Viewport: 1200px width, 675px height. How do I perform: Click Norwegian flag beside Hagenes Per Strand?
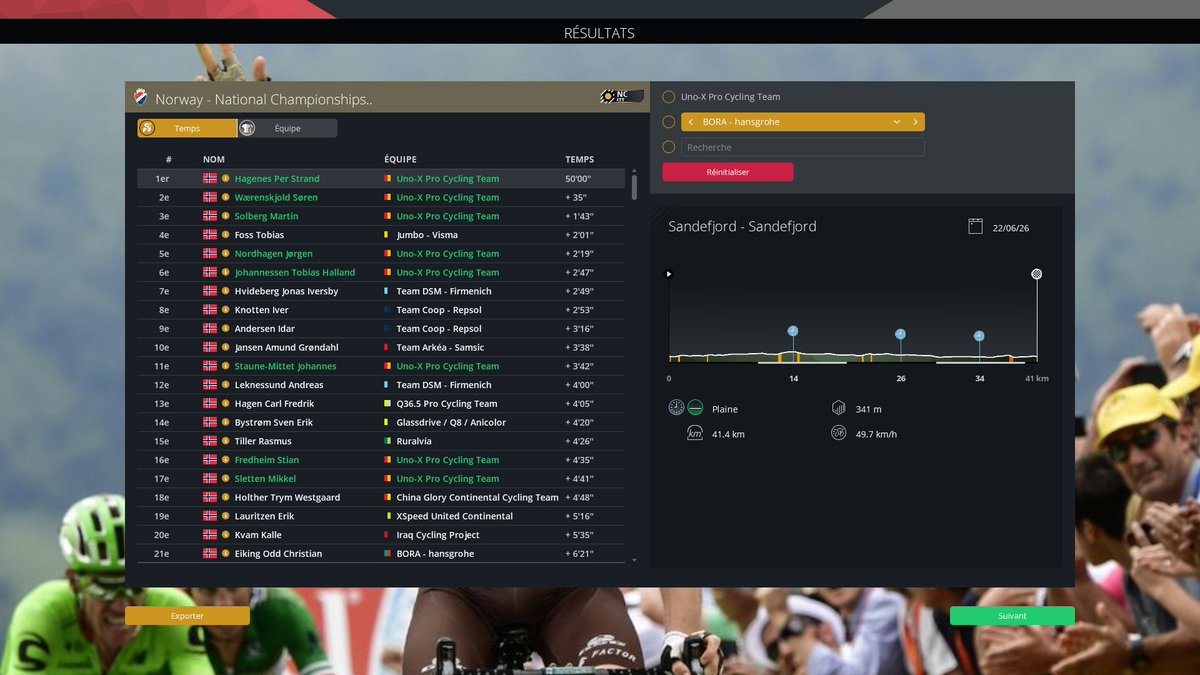pyautogui.click(x=210, y=178)
